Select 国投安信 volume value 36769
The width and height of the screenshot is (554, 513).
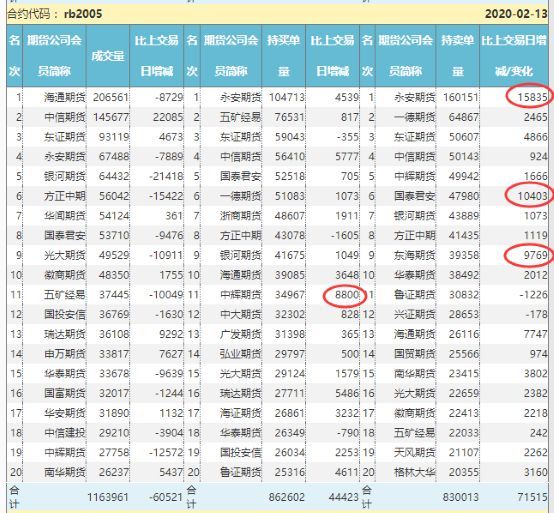(x=114, y=314)
